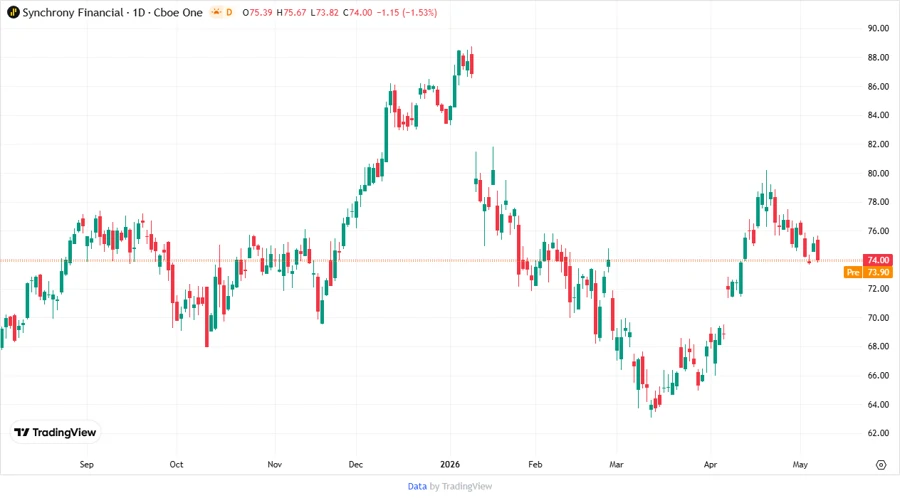Click the 70.00 price axis label

point(878,318)
